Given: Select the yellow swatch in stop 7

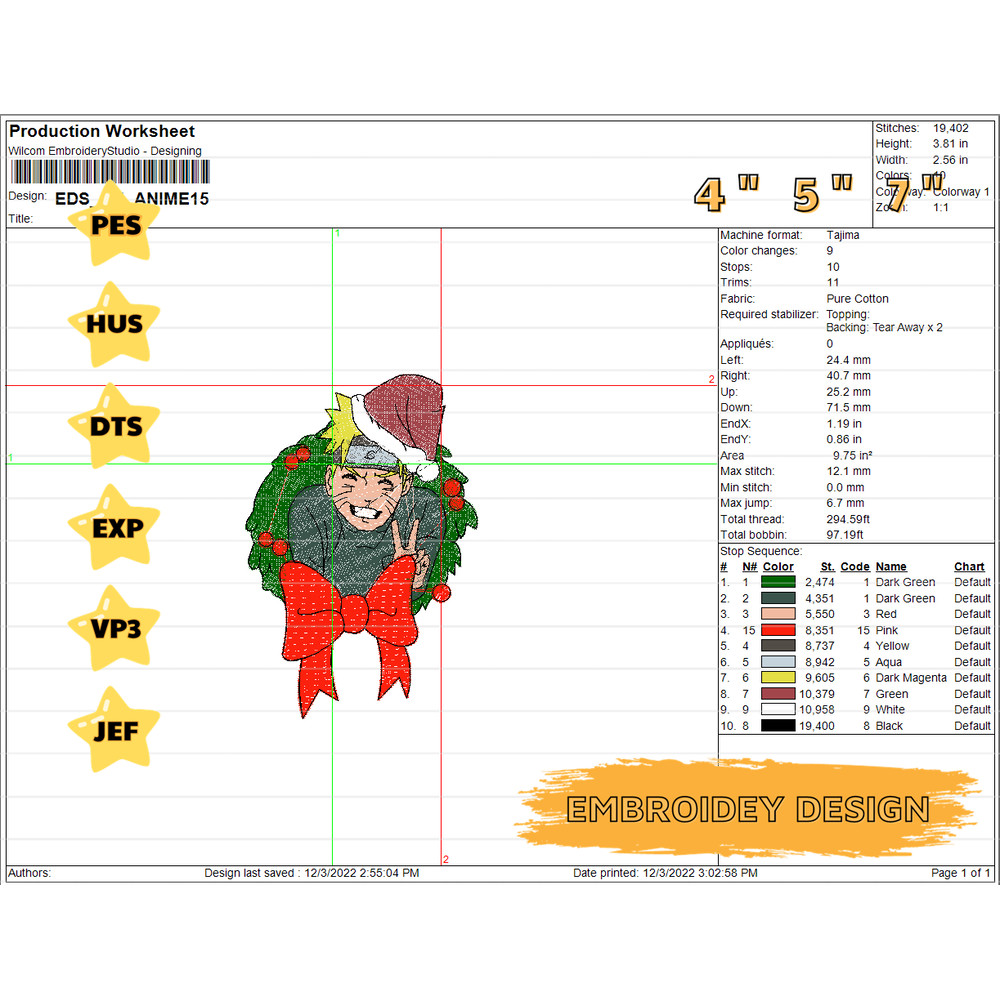Looking at the screenshot, I should point(778,678).
